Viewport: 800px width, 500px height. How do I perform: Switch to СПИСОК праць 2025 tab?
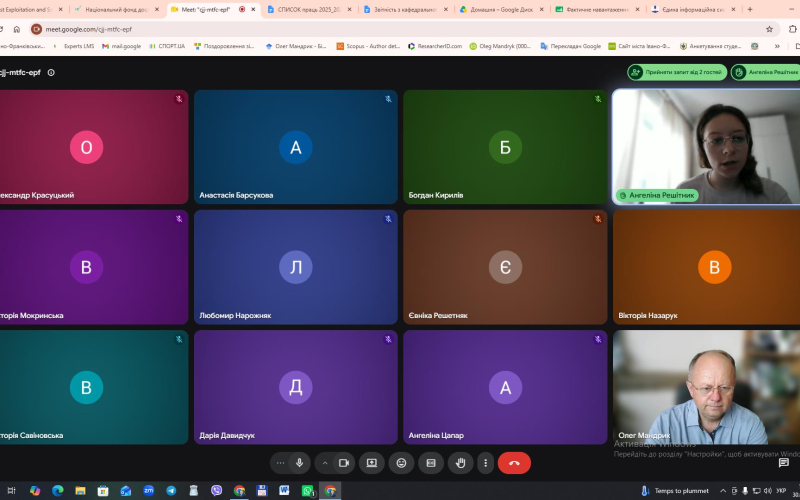click(x=309, y=9)
